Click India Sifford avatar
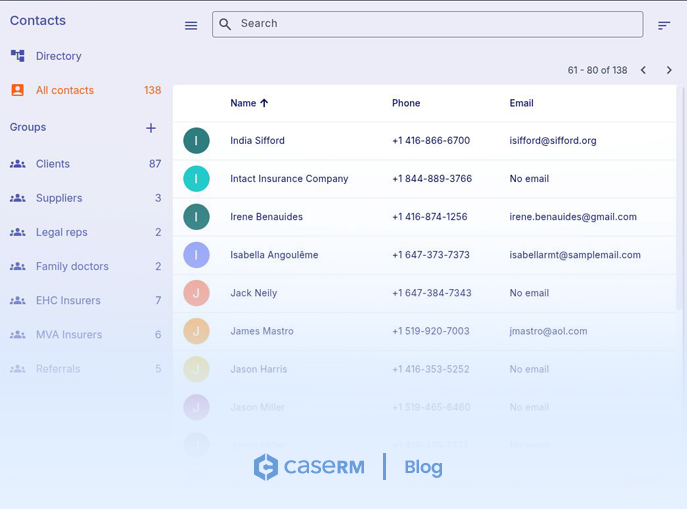The image size is (687, 509). [196, 141]
